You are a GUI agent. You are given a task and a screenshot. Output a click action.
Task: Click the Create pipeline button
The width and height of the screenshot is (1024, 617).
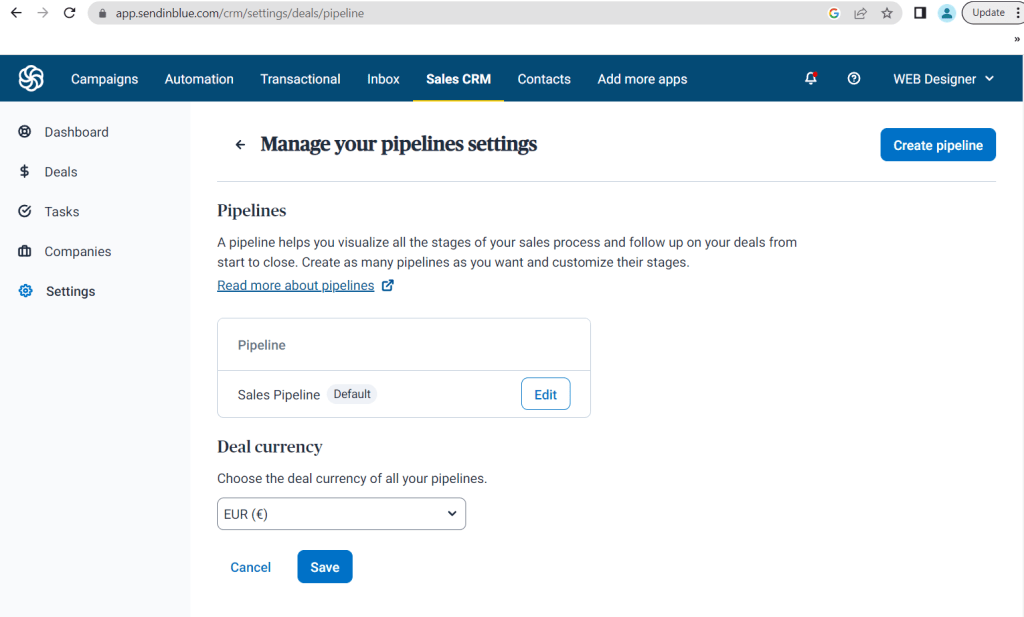coord(937,145)
